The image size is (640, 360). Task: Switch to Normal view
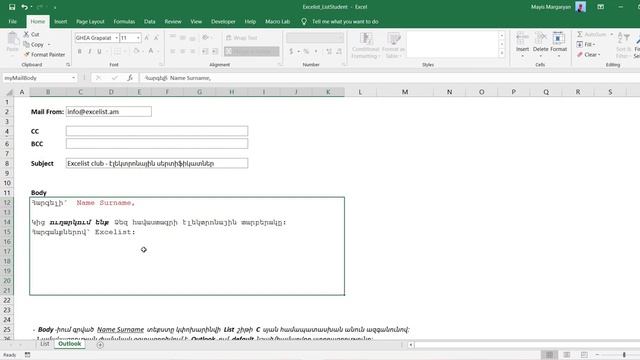549,355
